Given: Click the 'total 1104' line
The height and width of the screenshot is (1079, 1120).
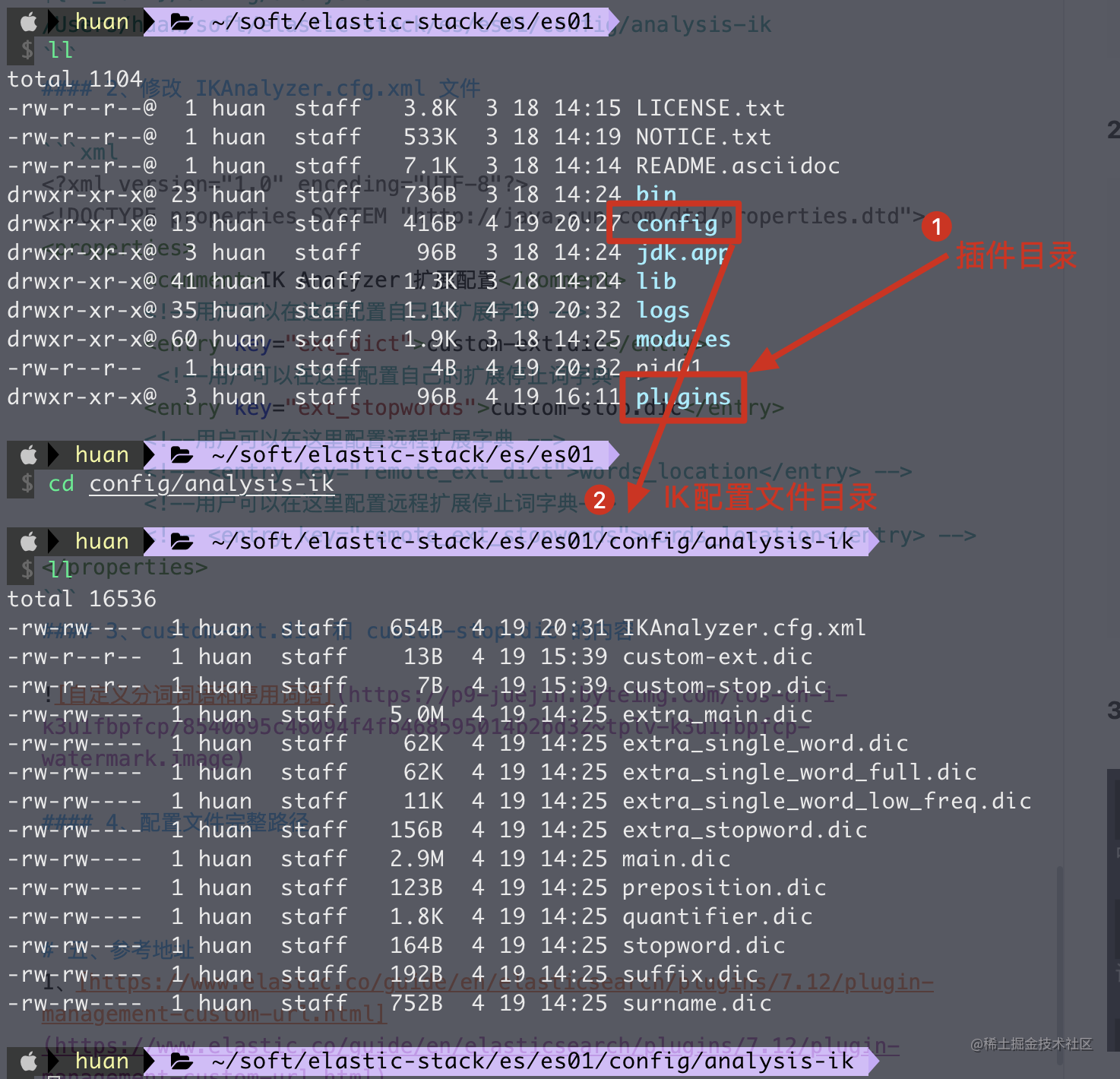Looking at the screenshot, I should pos(74,79).
